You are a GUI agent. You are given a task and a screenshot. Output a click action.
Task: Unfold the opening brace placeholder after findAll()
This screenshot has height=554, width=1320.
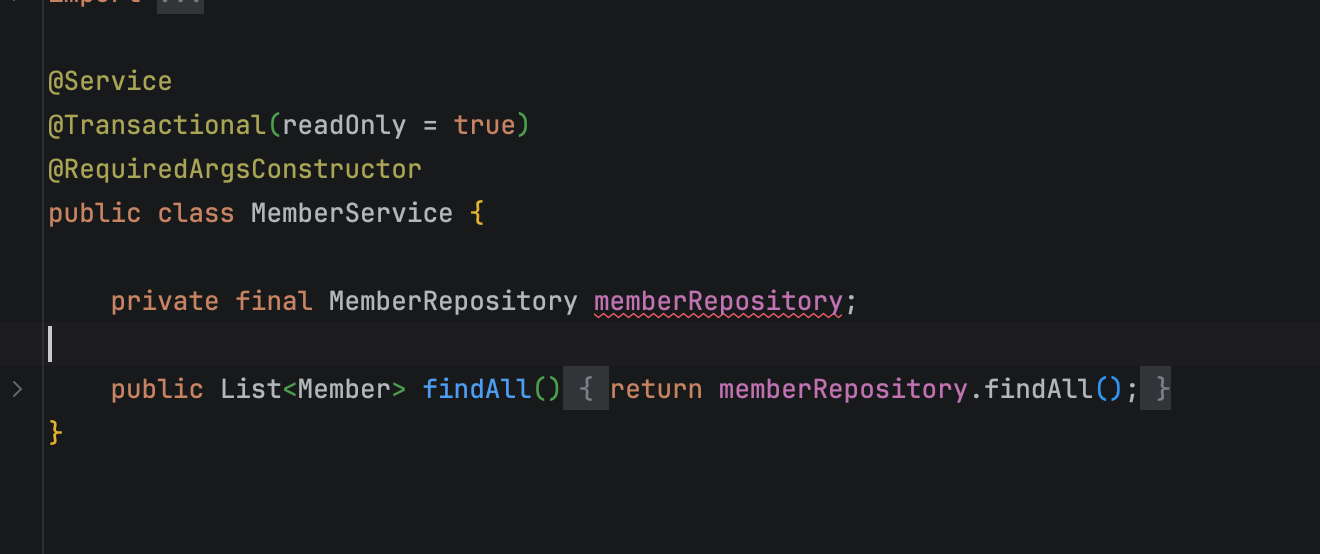587,389
